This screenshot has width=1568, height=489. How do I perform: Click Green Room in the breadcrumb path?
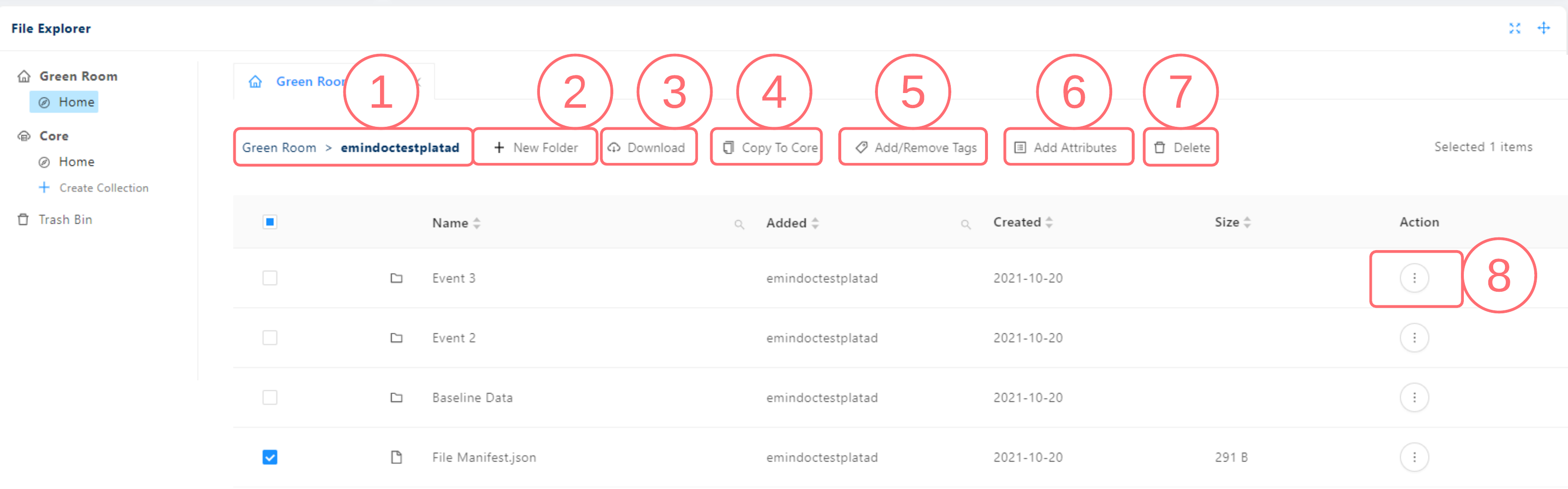[x=279, y=147]
